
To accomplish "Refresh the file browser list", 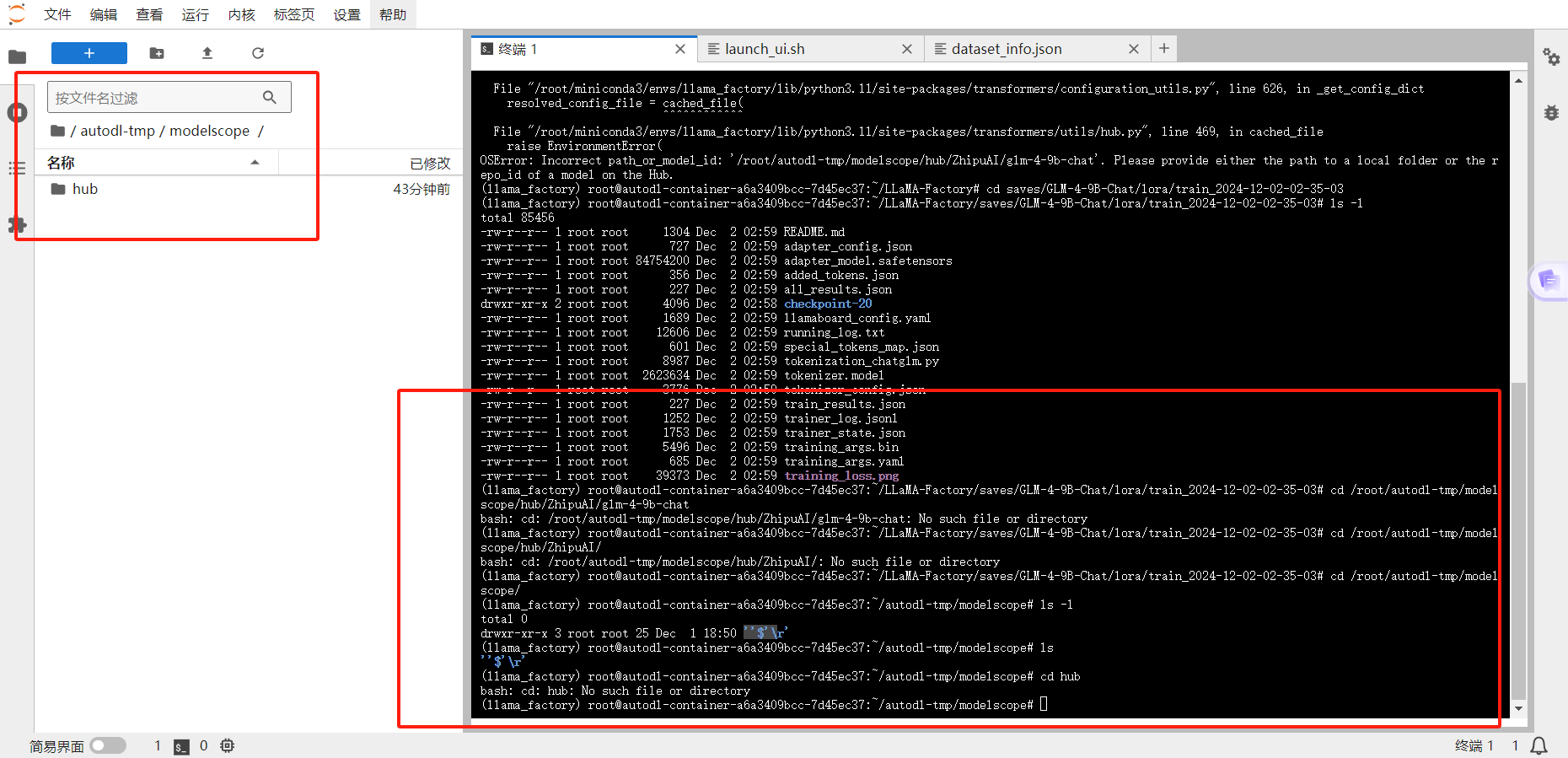I will click(x=258, y=53).
